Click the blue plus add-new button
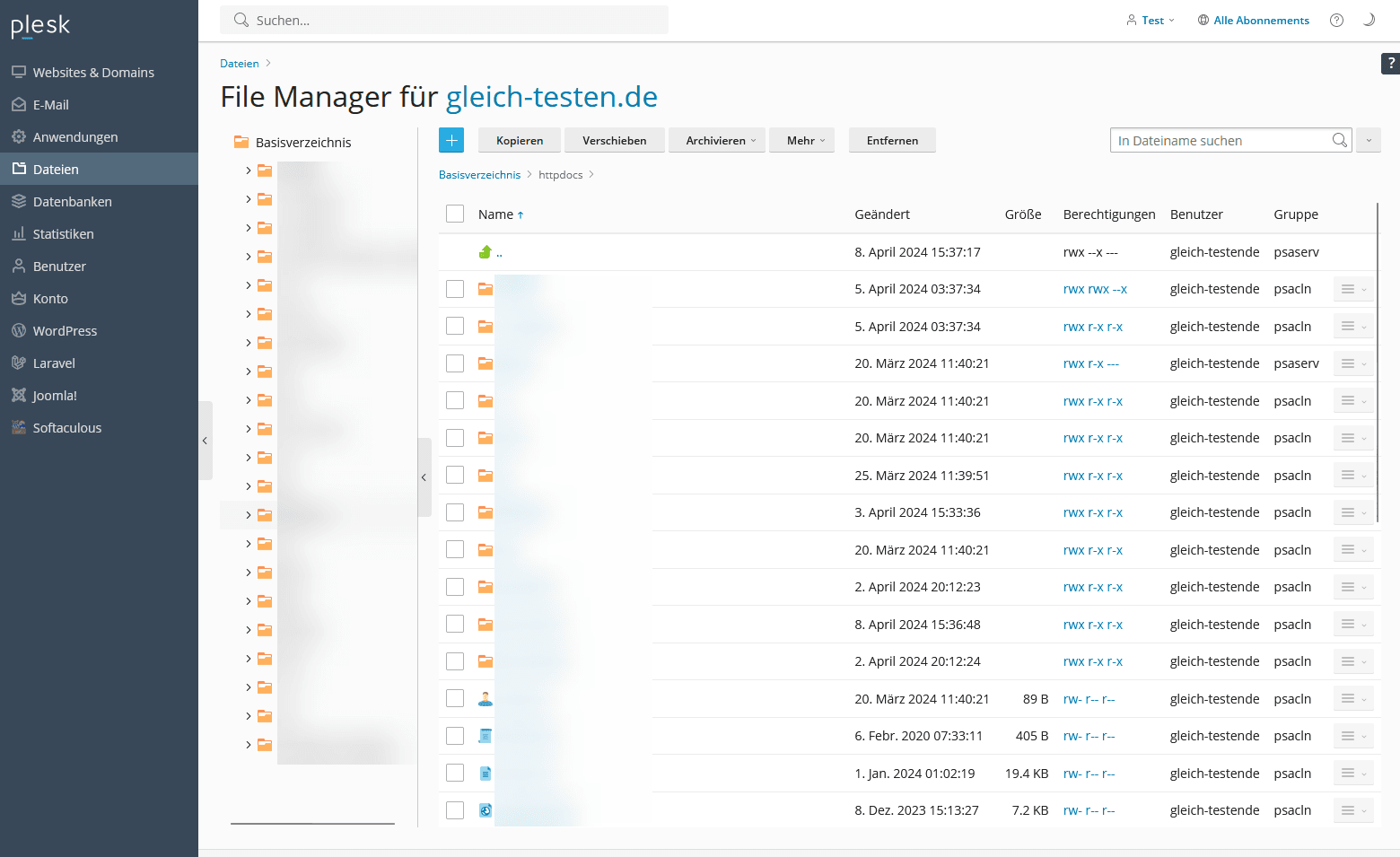 (451, 140)
